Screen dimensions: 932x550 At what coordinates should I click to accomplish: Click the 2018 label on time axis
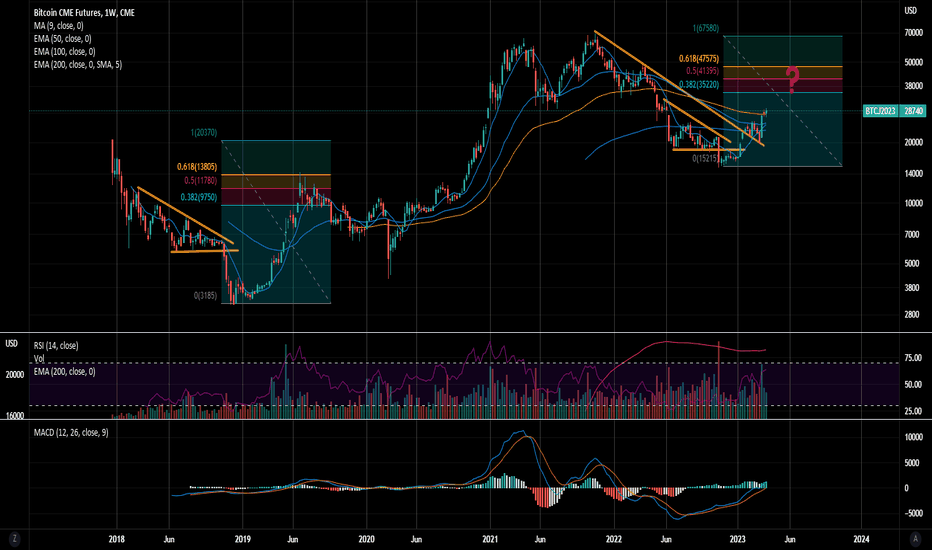click(116, 539)
